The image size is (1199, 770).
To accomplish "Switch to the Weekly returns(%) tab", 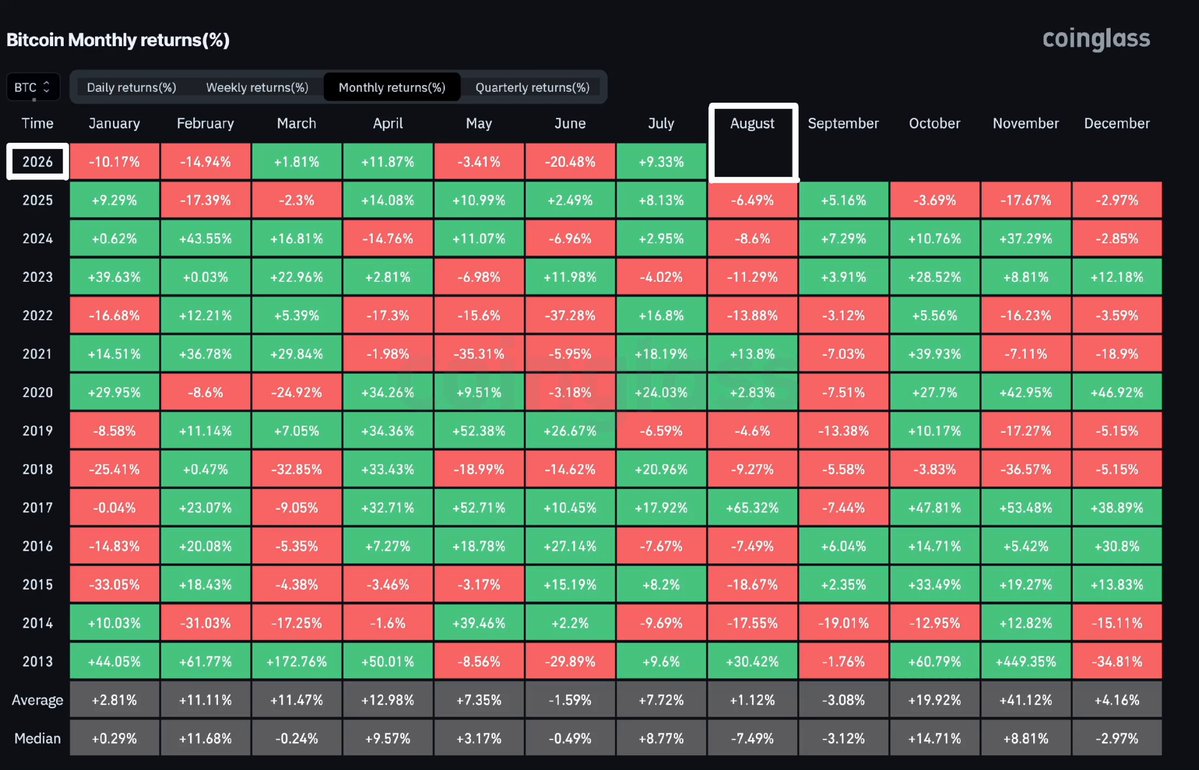I will (257, 87).
